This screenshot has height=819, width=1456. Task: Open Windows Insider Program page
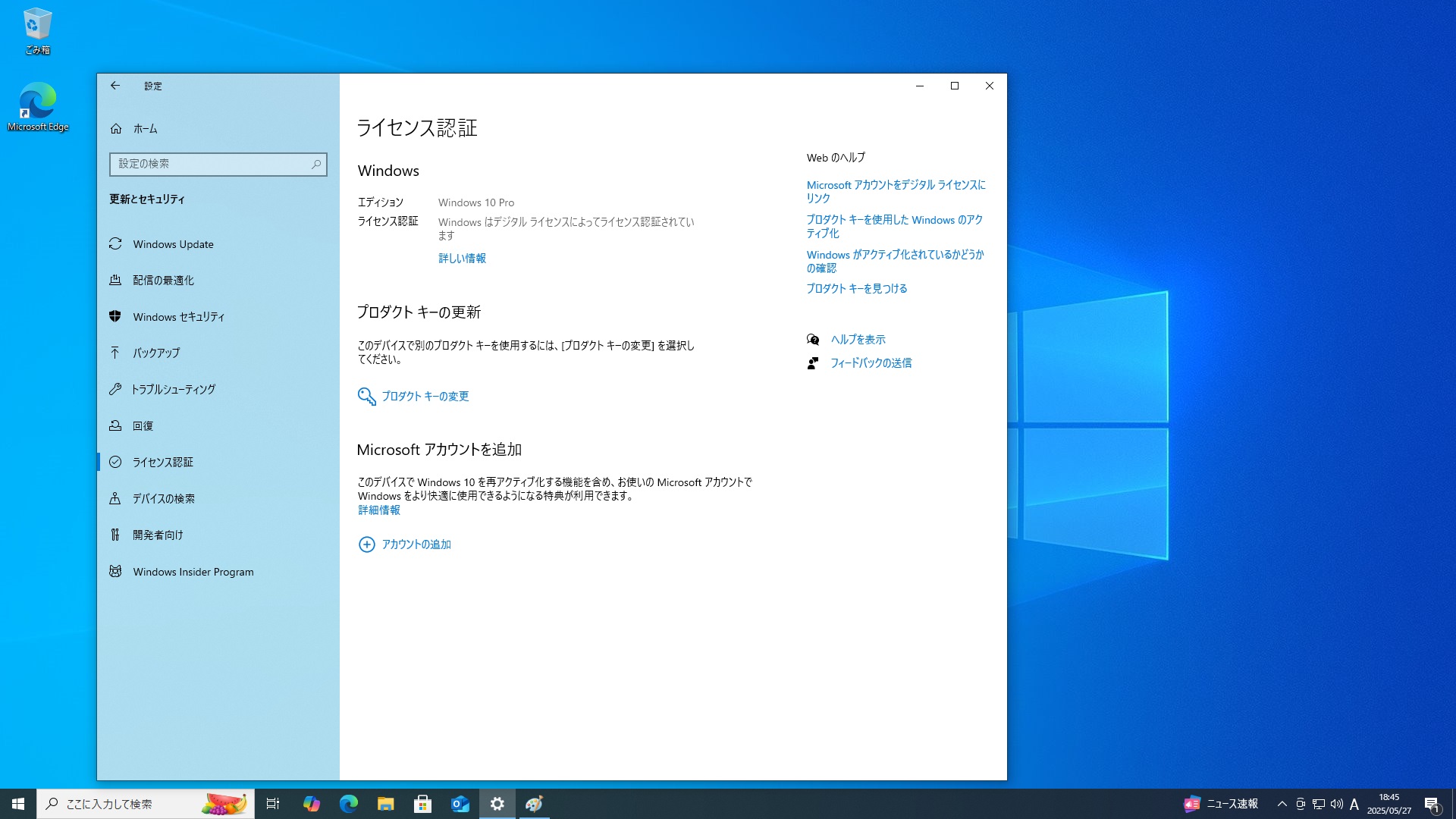point(218,572)
